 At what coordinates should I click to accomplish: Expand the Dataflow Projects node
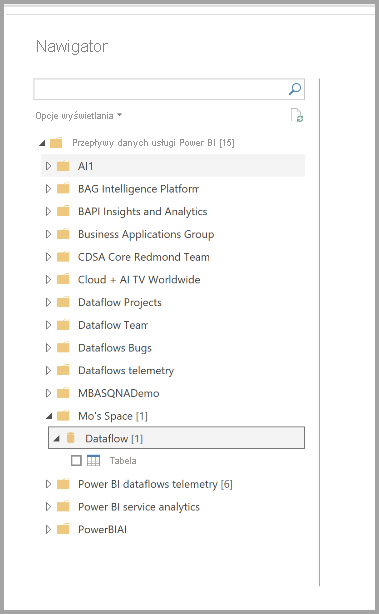tap(48, 302)
